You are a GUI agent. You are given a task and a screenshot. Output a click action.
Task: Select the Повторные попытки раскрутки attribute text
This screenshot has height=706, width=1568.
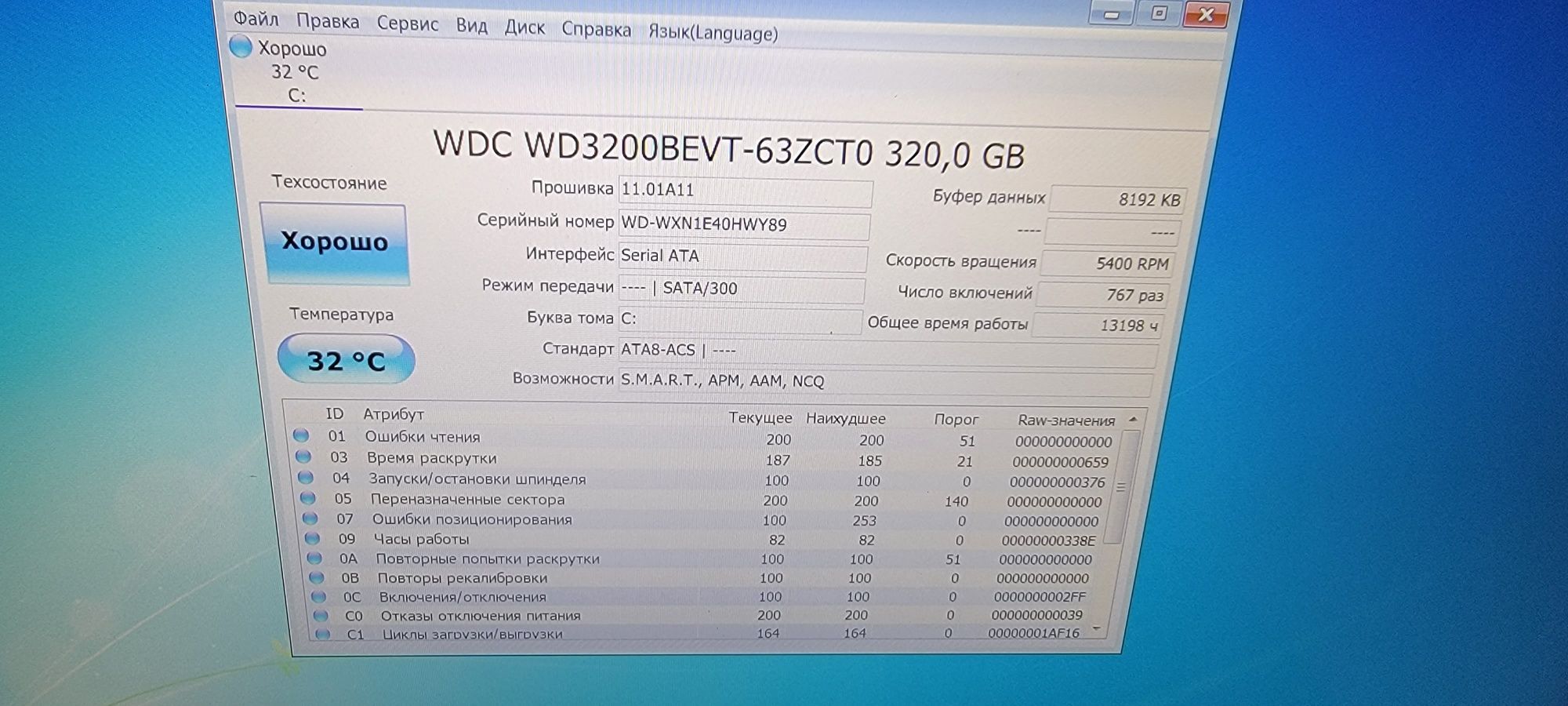pyautogui.click(x=488, y=559)
